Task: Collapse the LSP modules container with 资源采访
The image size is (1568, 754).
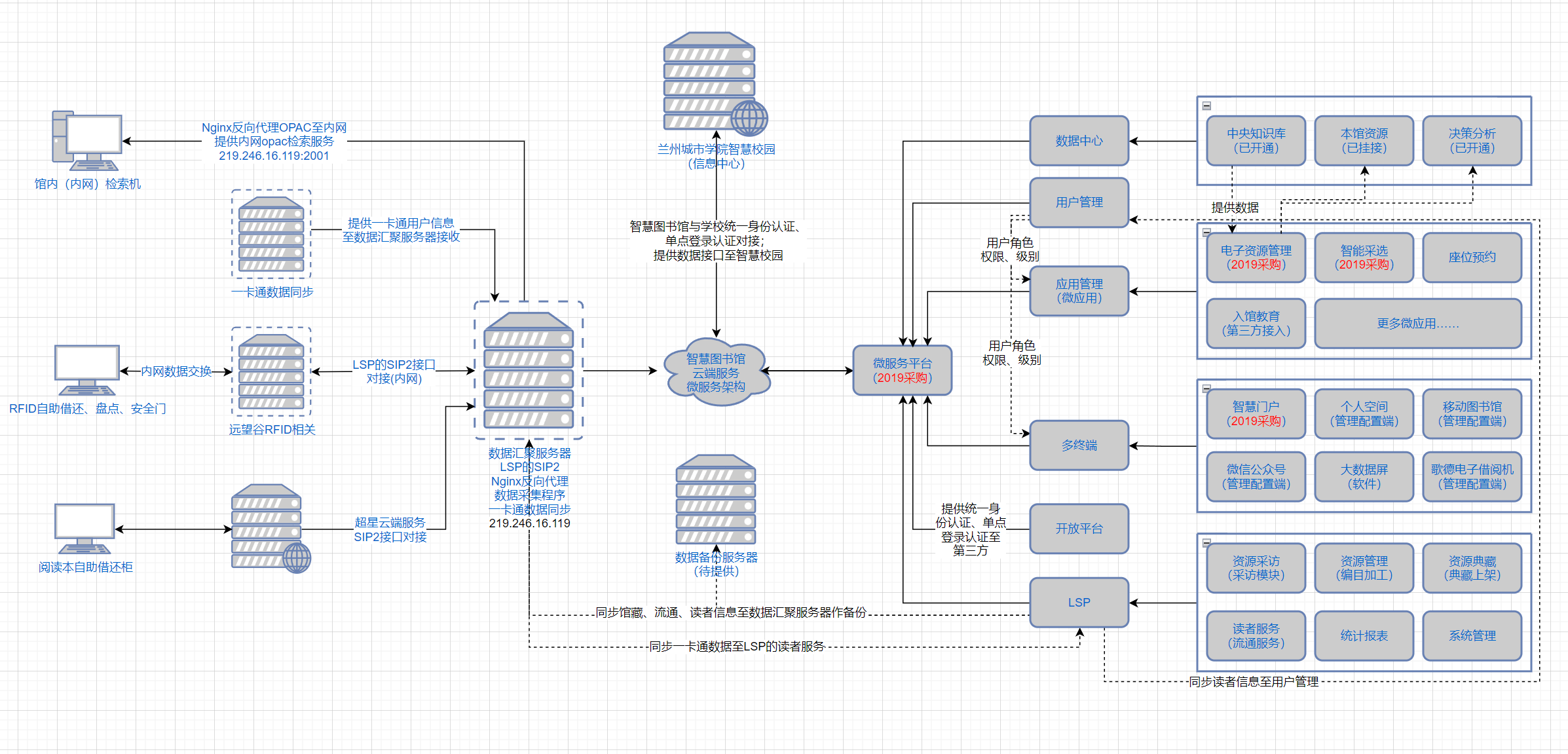Action: click(x=1206, y=542)
